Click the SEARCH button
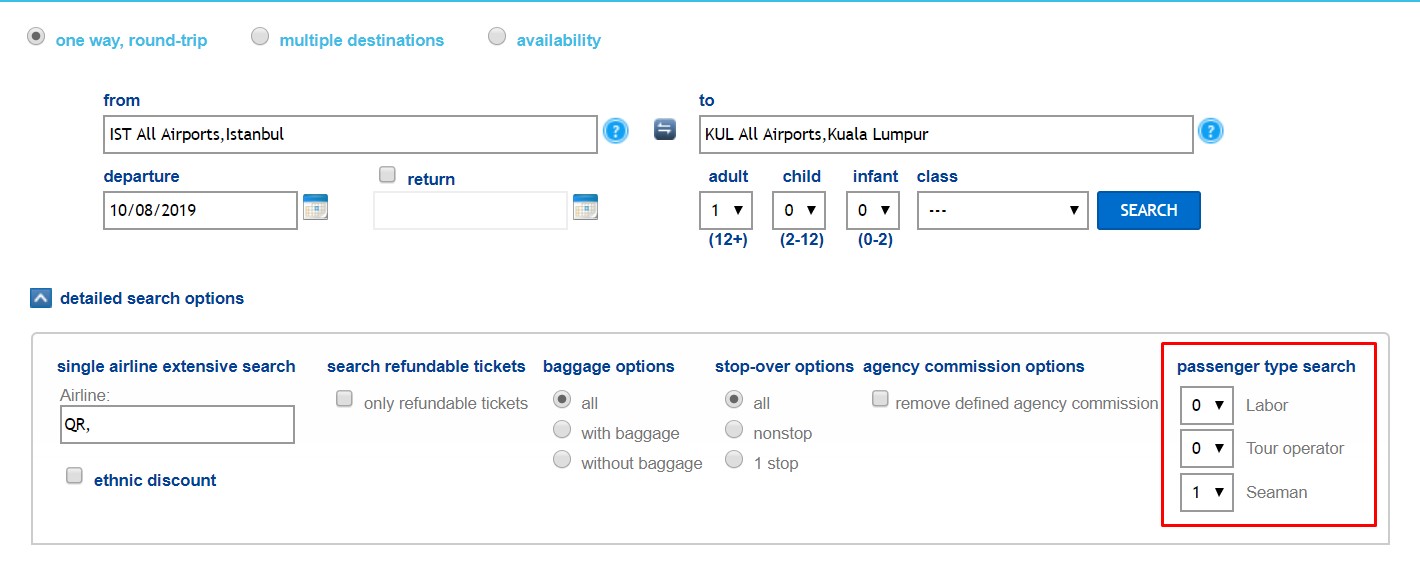 coord(1149,210)
